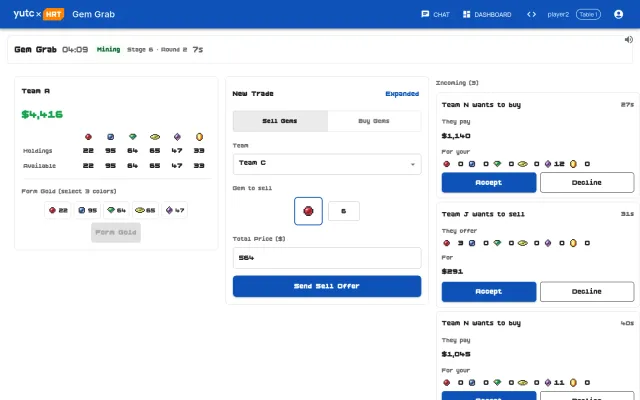
Task: Click the gold coin header in holdings table
Action: [199, 137]
